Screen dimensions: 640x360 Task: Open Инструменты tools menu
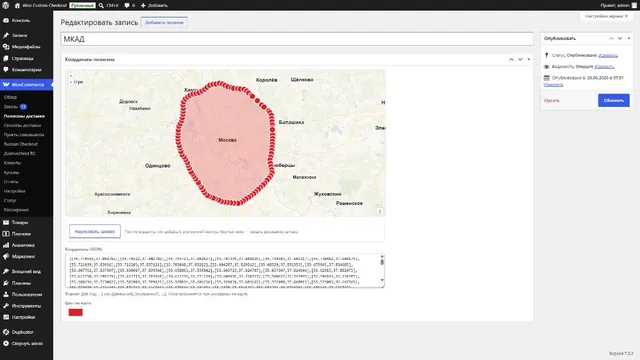click(x=27, y=306)
